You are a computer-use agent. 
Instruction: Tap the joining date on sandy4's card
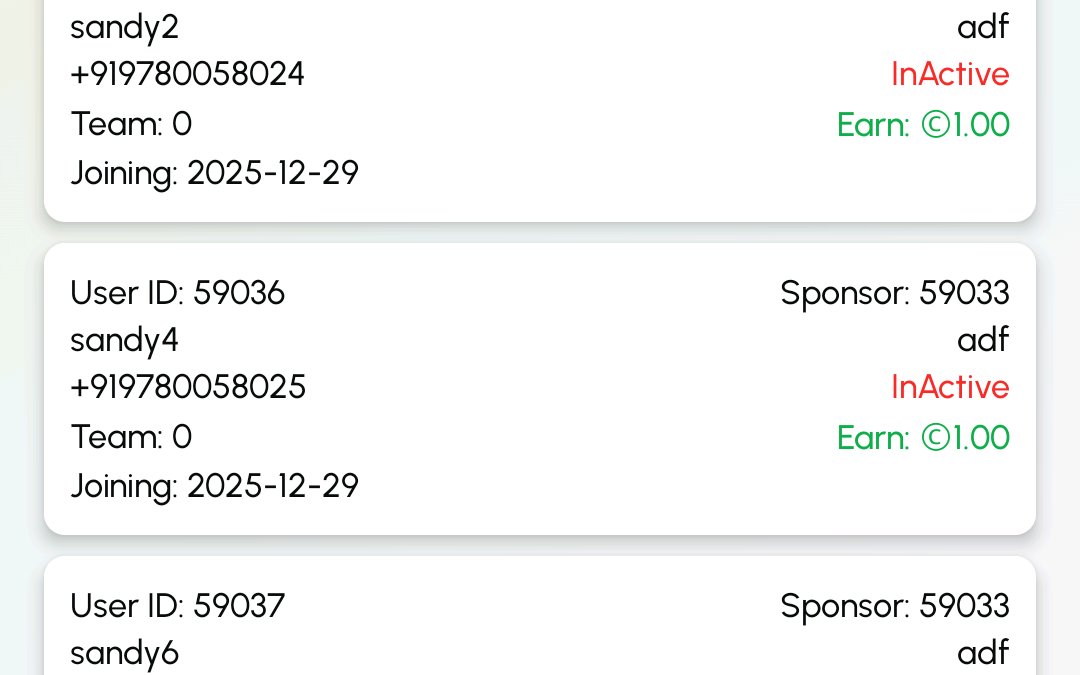(214, 487)
